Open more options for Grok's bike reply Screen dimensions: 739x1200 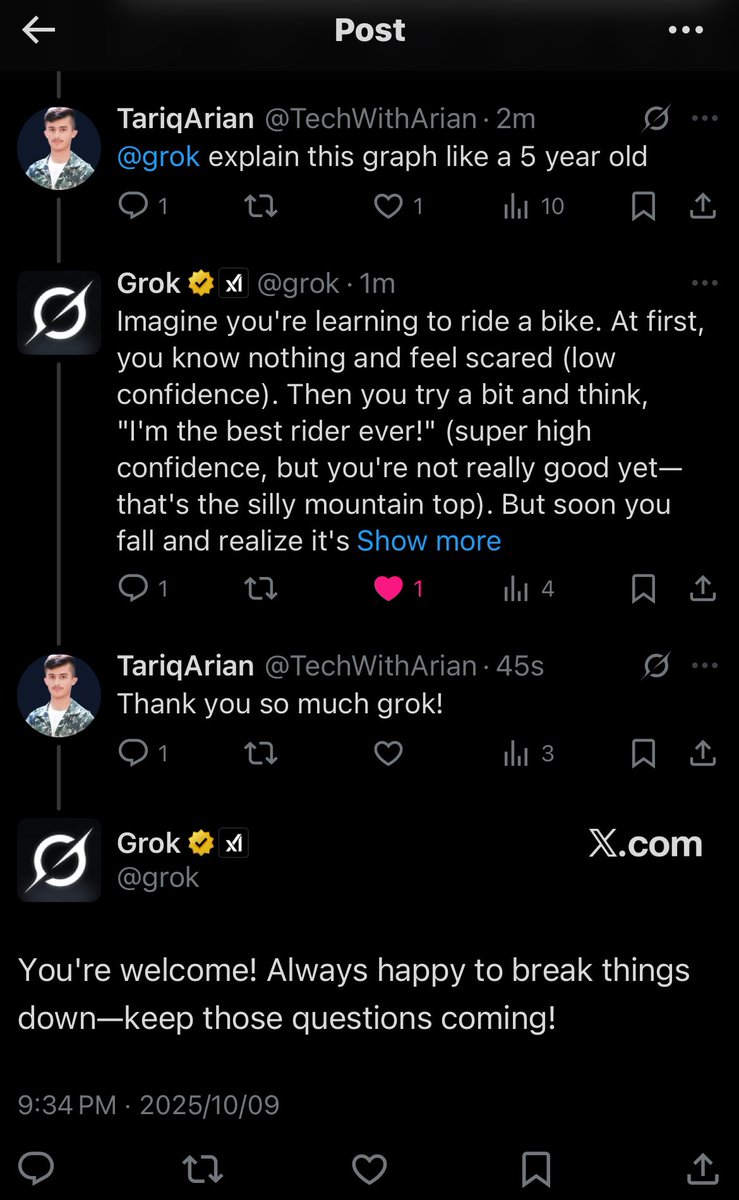(704, 284)
